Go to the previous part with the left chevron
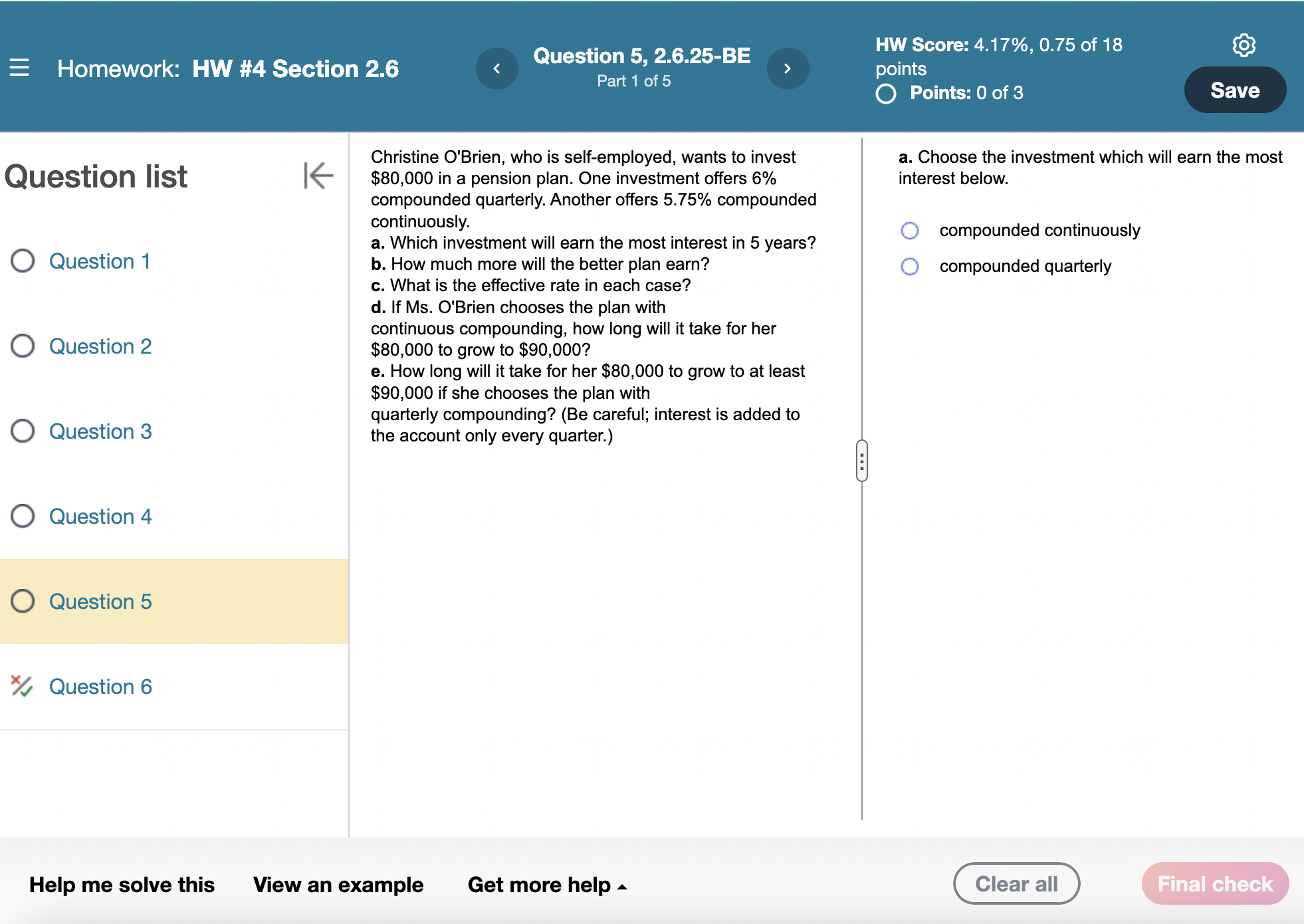1304x924 pixels. [x=497, y=68]
